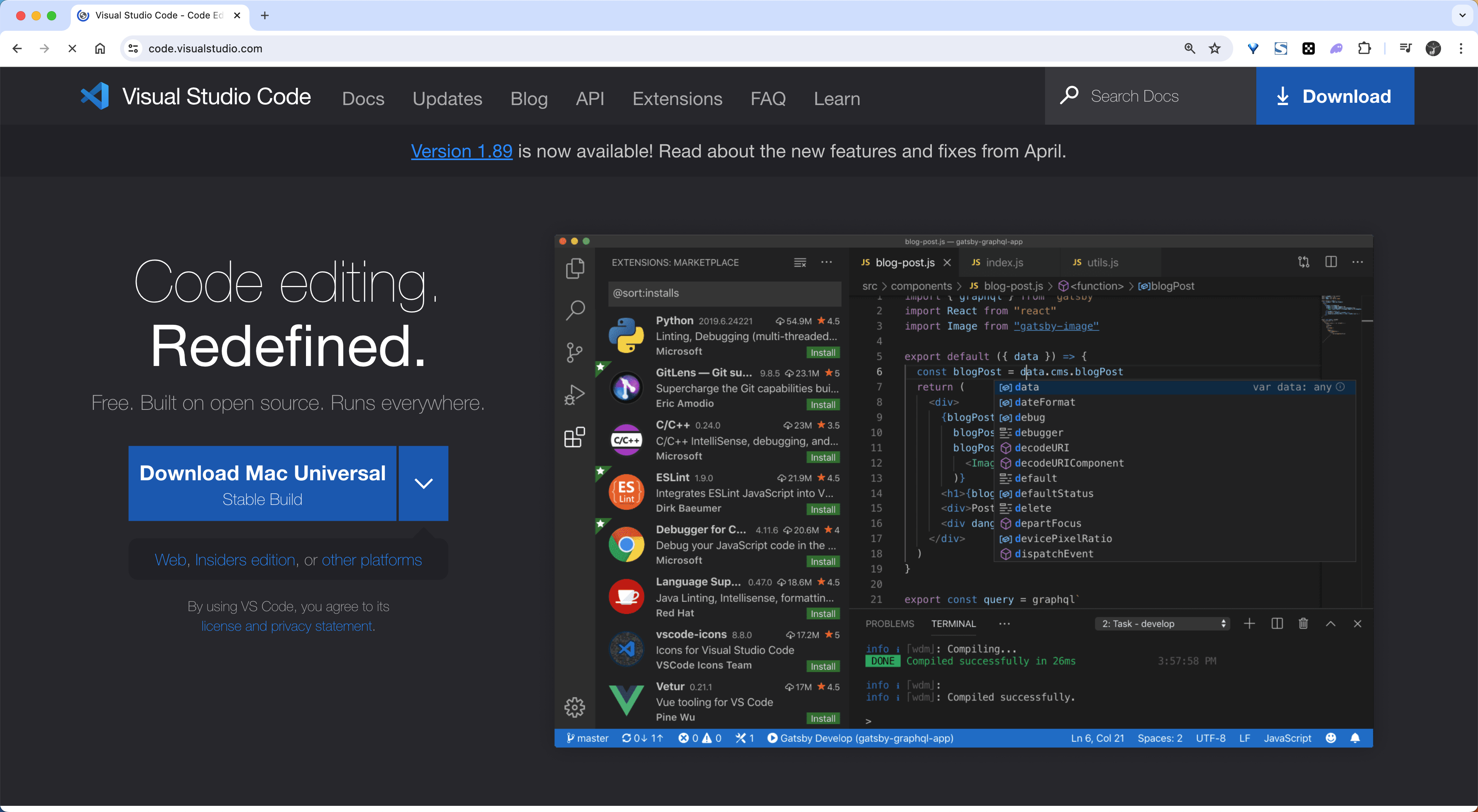This screenshot has width=1478, height=812.
Task: Open the Version 1.89 link
Action: (x=461, y=151)
